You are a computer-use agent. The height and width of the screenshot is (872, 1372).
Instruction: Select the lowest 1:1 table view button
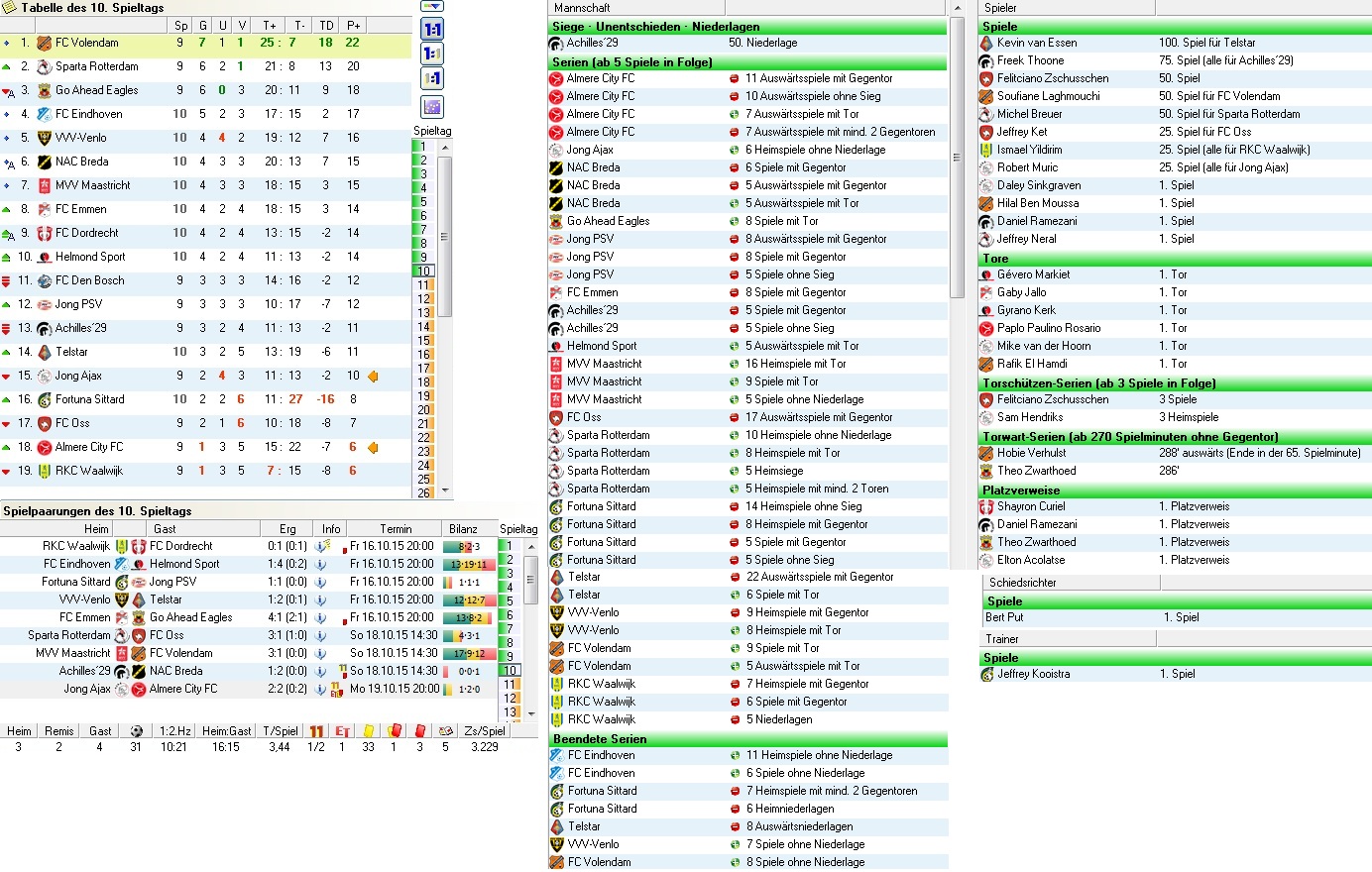tap(432, 78)
